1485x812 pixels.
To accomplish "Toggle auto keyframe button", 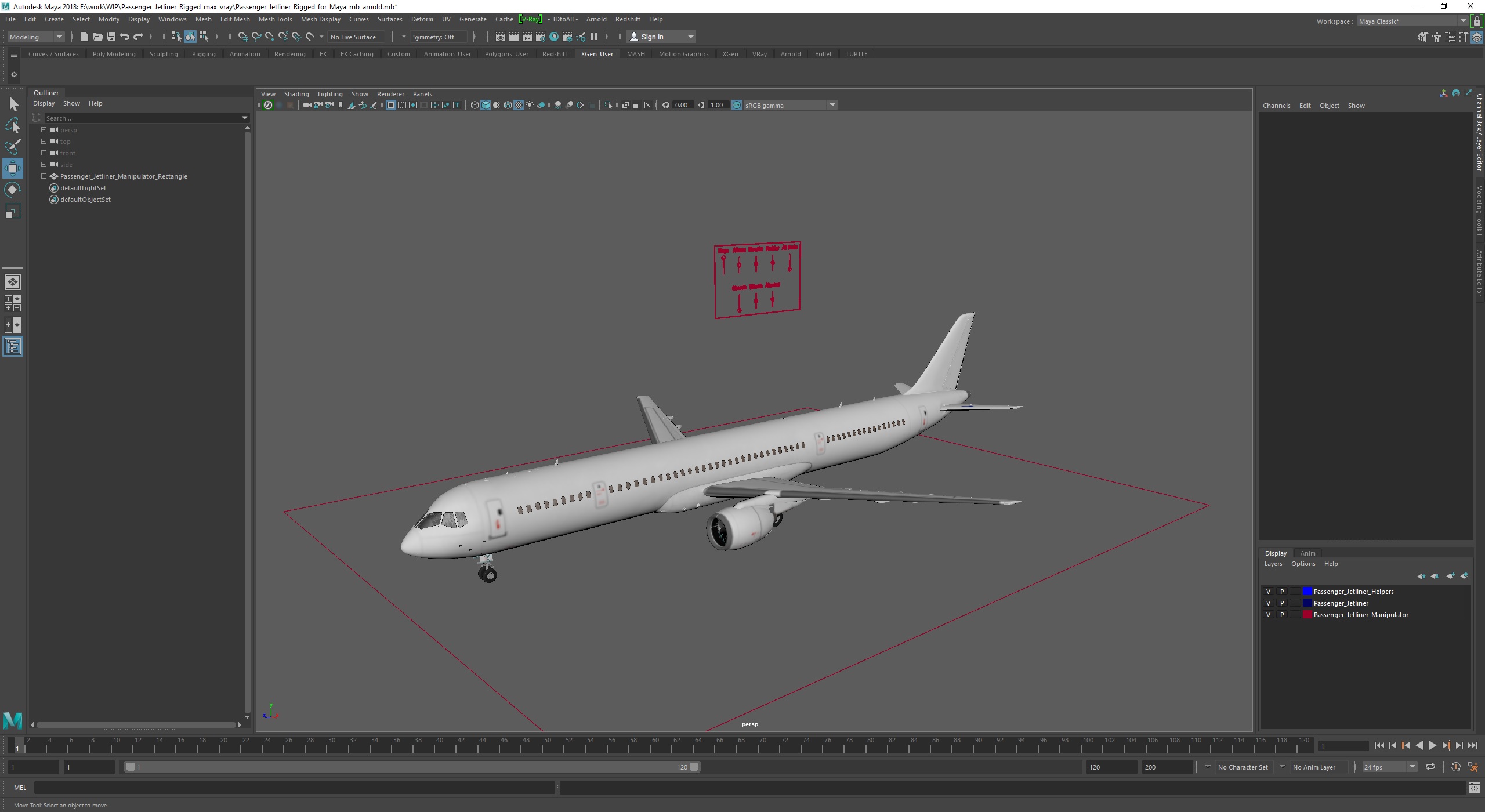I will 1455,767.
